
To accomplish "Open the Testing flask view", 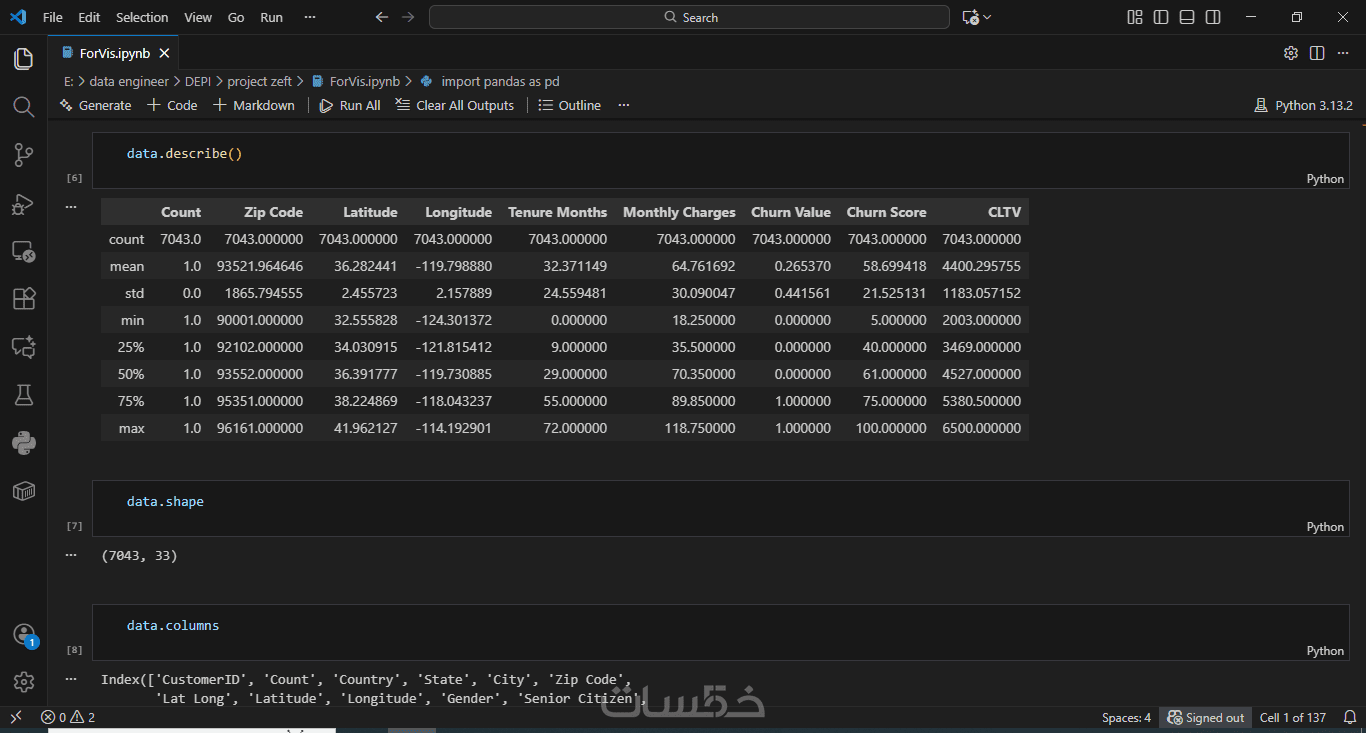I will point(23,395).
